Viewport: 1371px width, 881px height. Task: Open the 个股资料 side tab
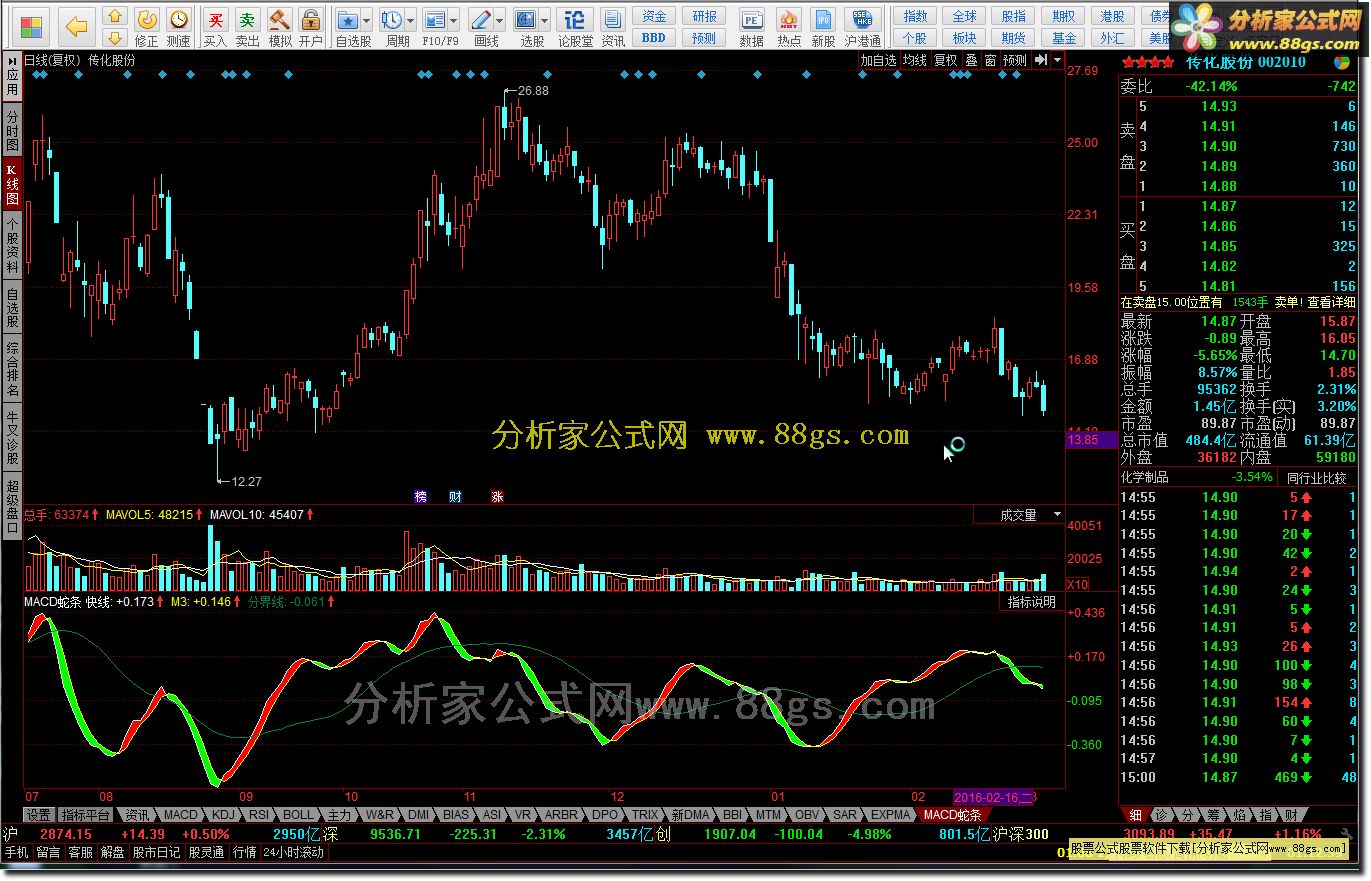click(12, 245)
